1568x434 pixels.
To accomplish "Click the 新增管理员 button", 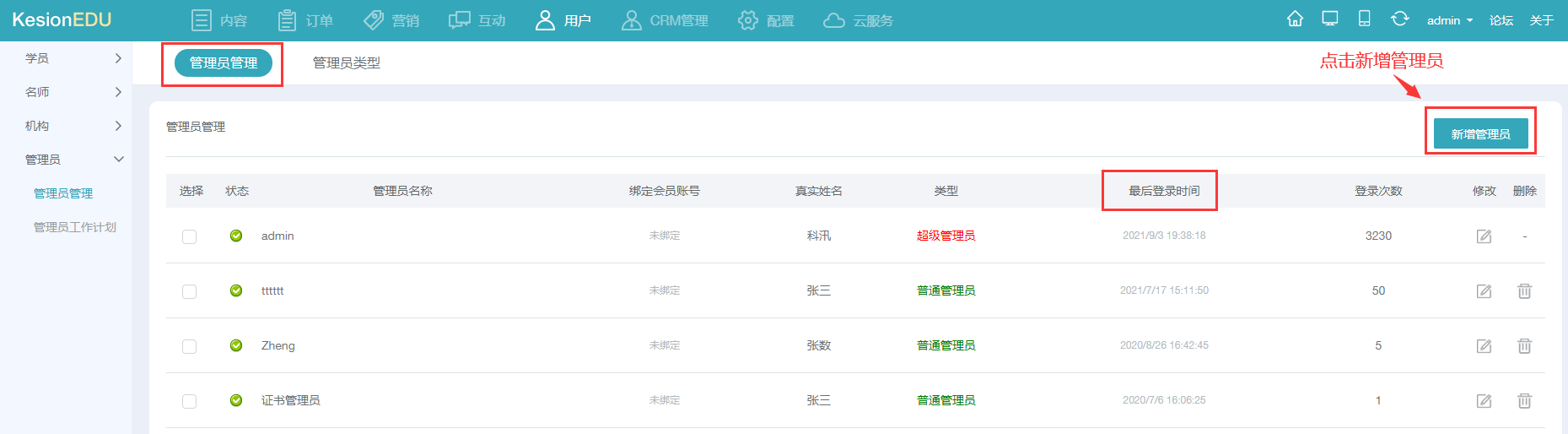I will tap(1480, 134).
